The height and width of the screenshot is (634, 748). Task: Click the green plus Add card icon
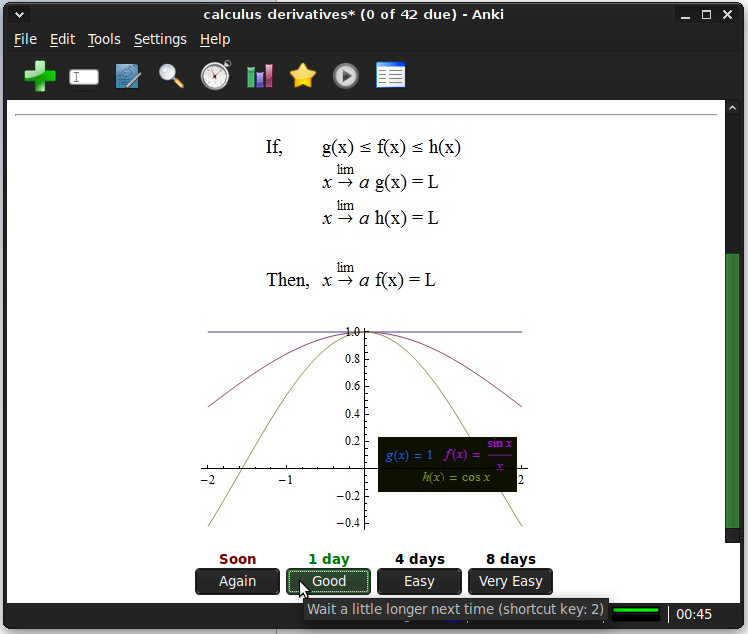tap(40, 76)
